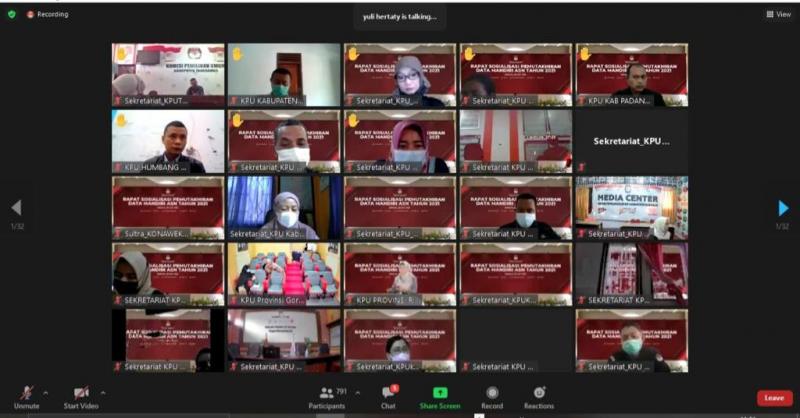
Task: Open the Reactions menu
Action: pyautogui.click(x=539, y=395)
